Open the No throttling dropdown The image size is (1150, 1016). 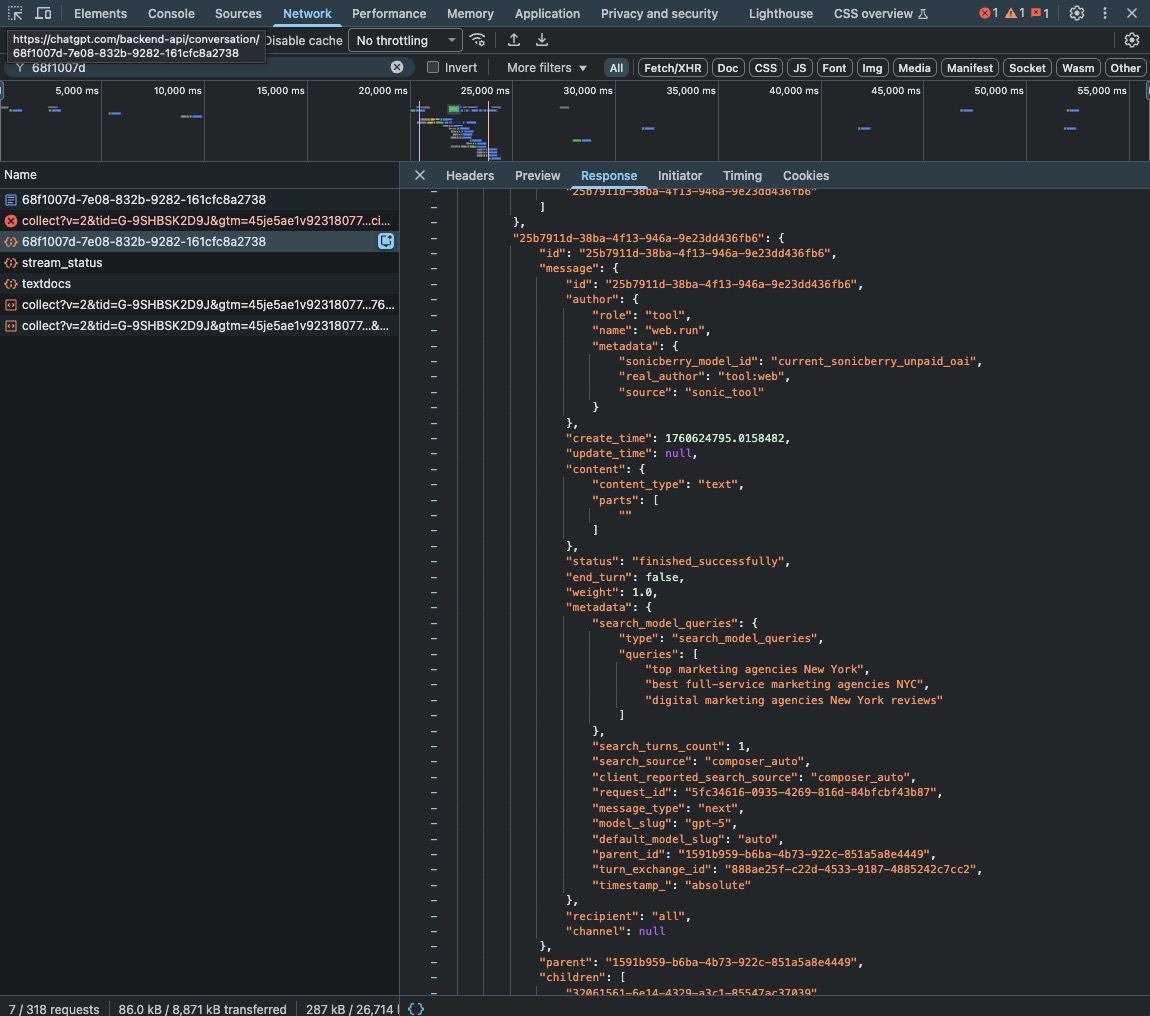pos(405,40)
